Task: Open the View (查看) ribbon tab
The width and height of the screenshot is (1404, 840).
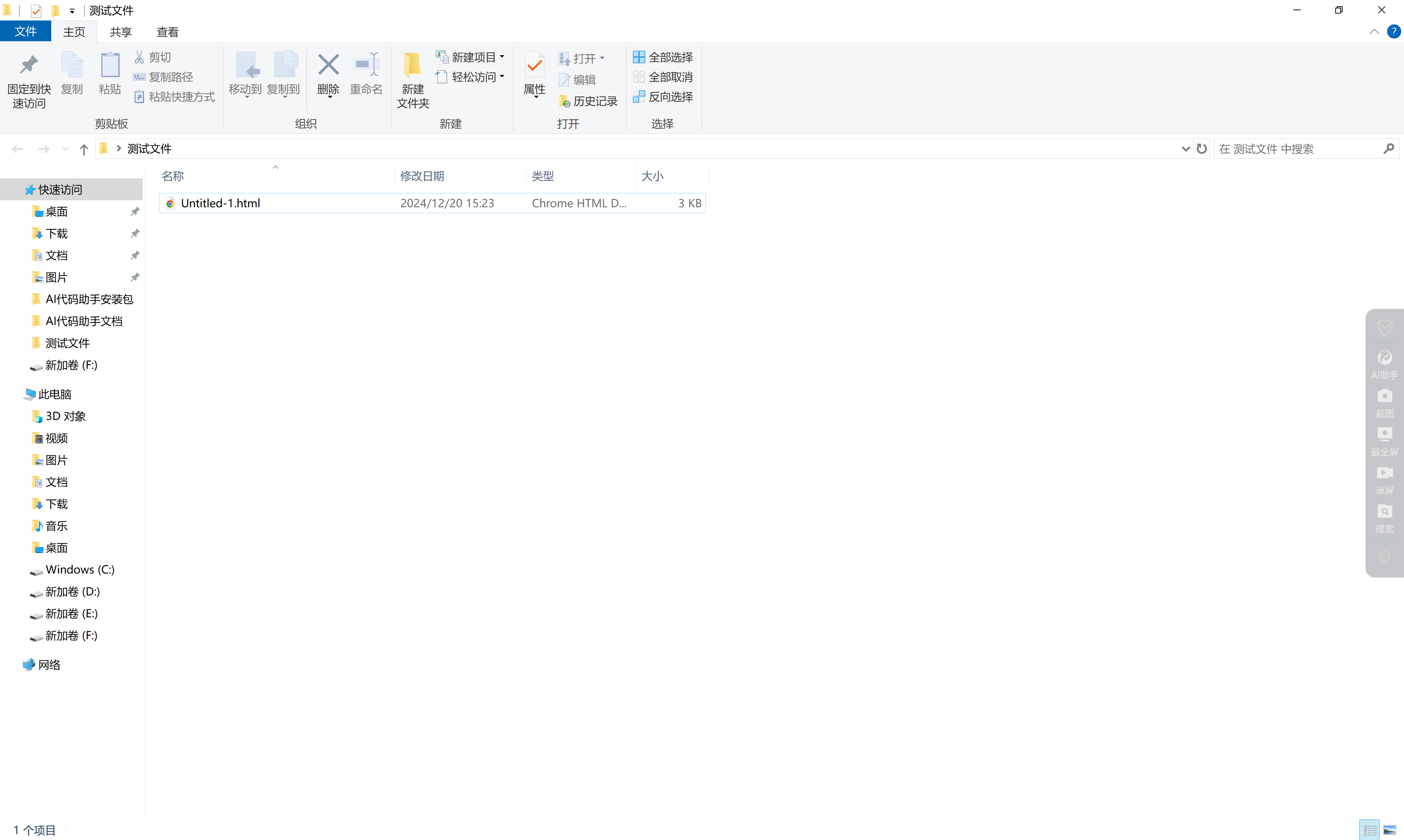Action: (x=167, y=32)
